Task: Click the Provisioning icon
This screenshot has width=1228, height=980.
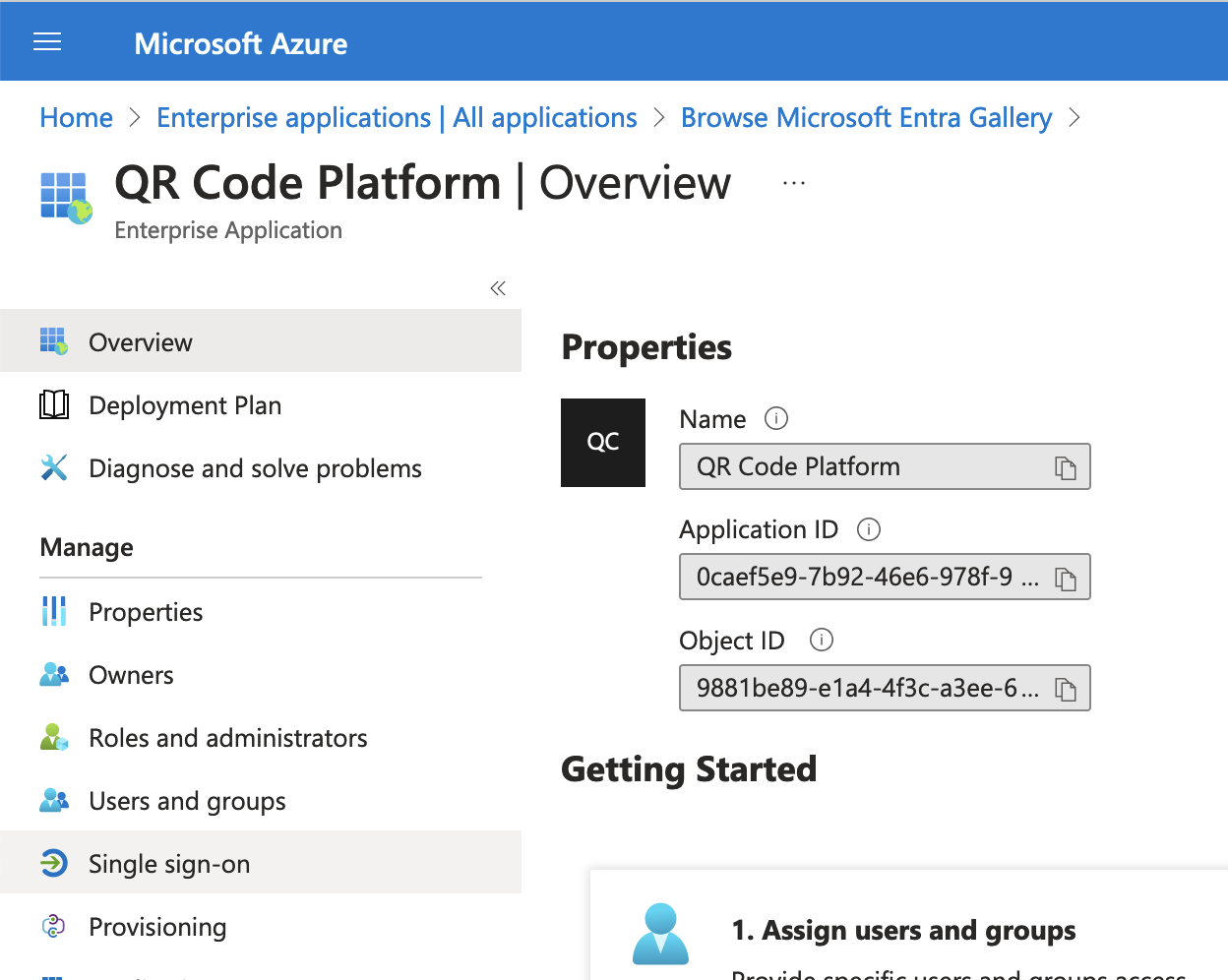Action: [x=54, y=926]
